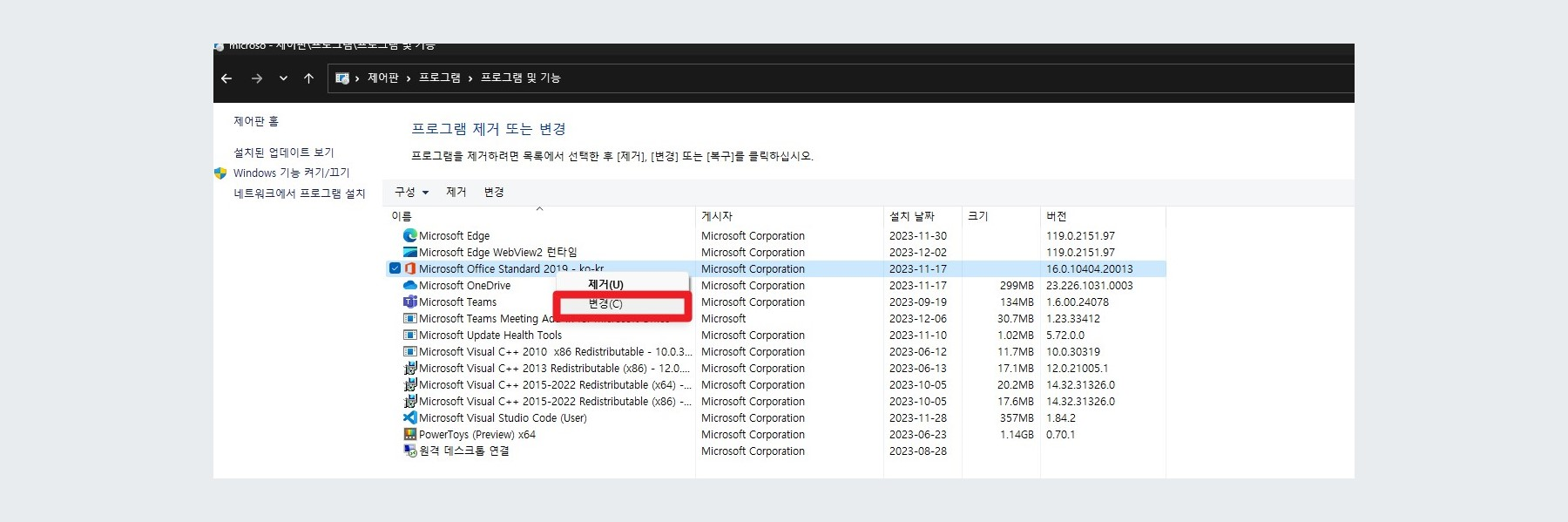The width and height of the screenshot is (1568, 522).
Task: Click Microsoft Office Standard 2019 icon
Action: pos(410,268)
